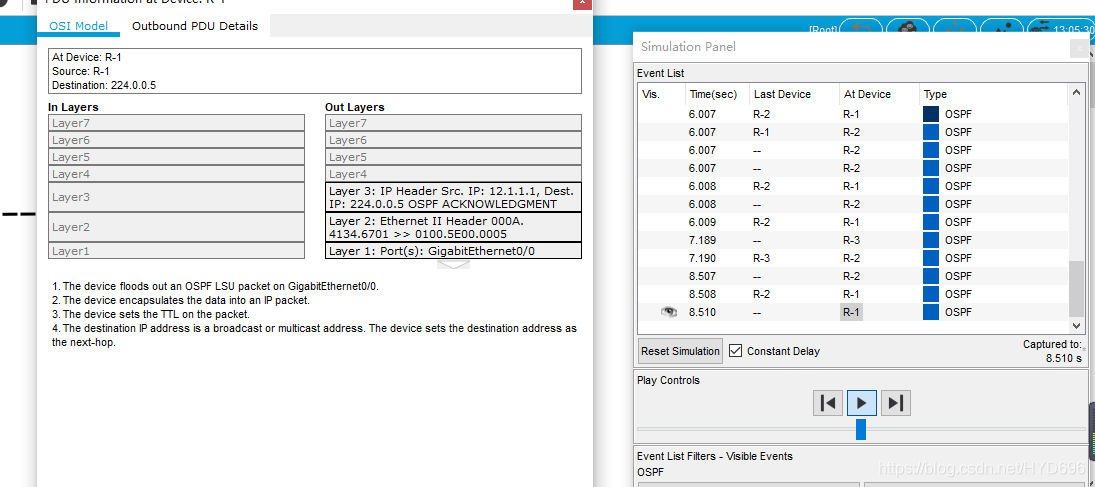Click the Destination: 224.0.0.5 text
The width and height of the screenshot is (1095, 487).
click(x=104, y=85)
